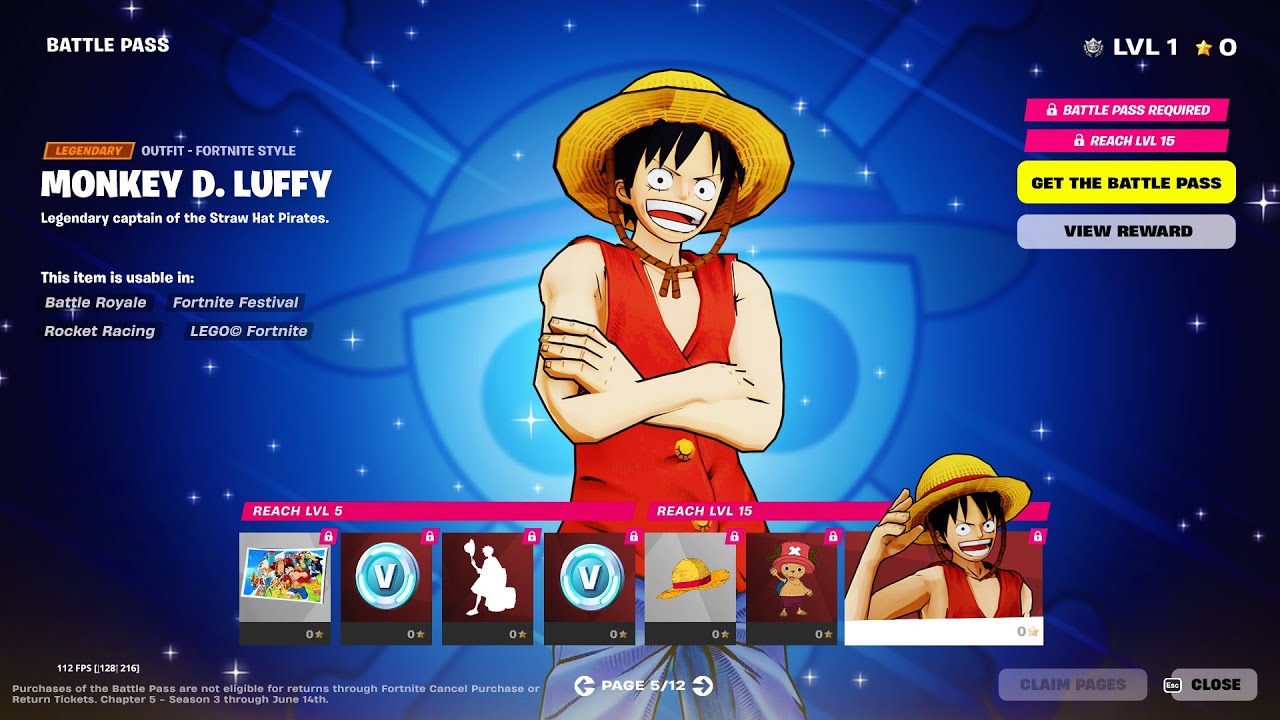The height and width of the screenshot is (720, 1280).
Task: Go to next Battle Pass page arrow
Action: pyautogui.click(x=703, y=685)
